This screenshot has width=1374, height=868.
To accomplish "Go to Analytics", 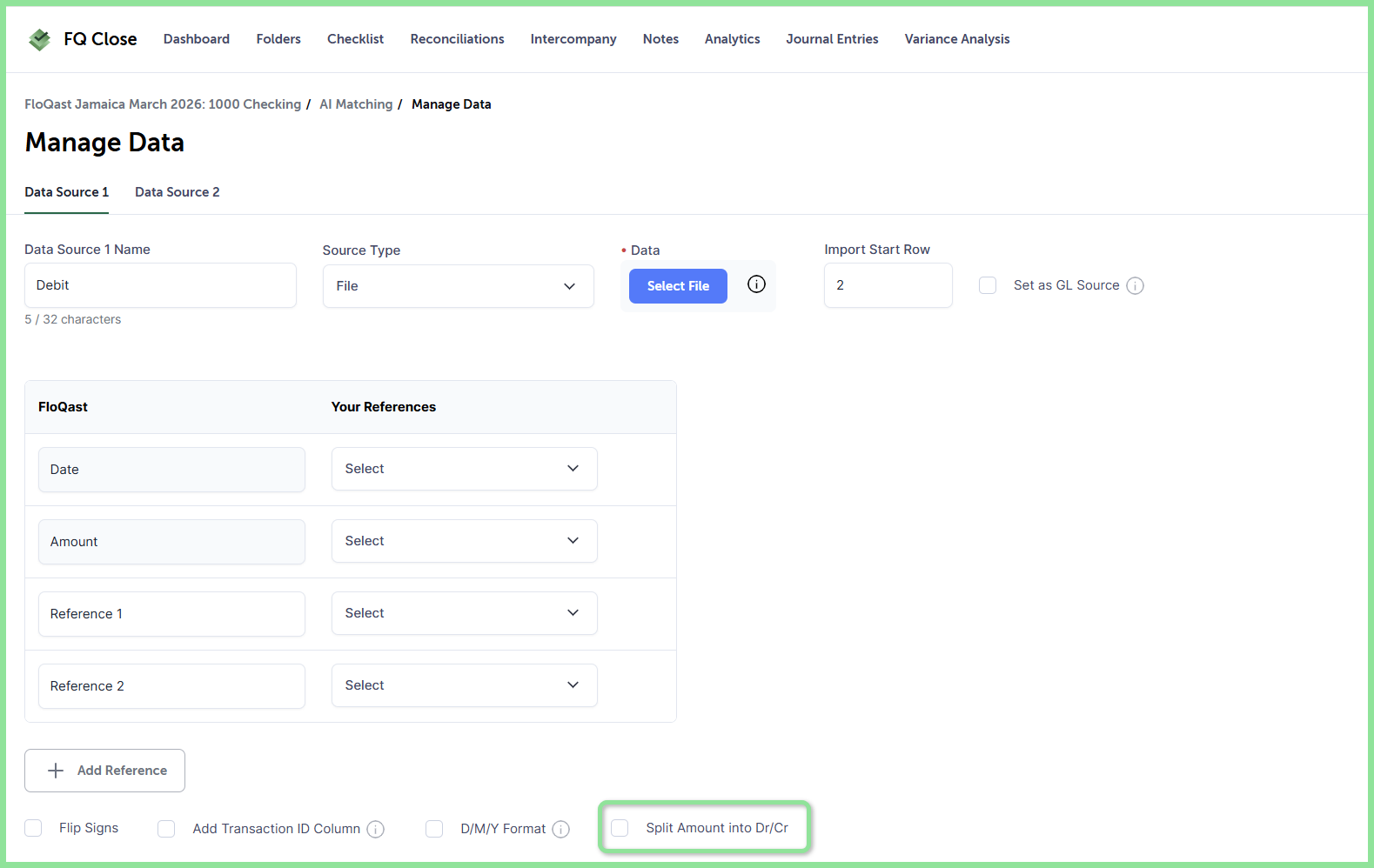I will [733, 39].
